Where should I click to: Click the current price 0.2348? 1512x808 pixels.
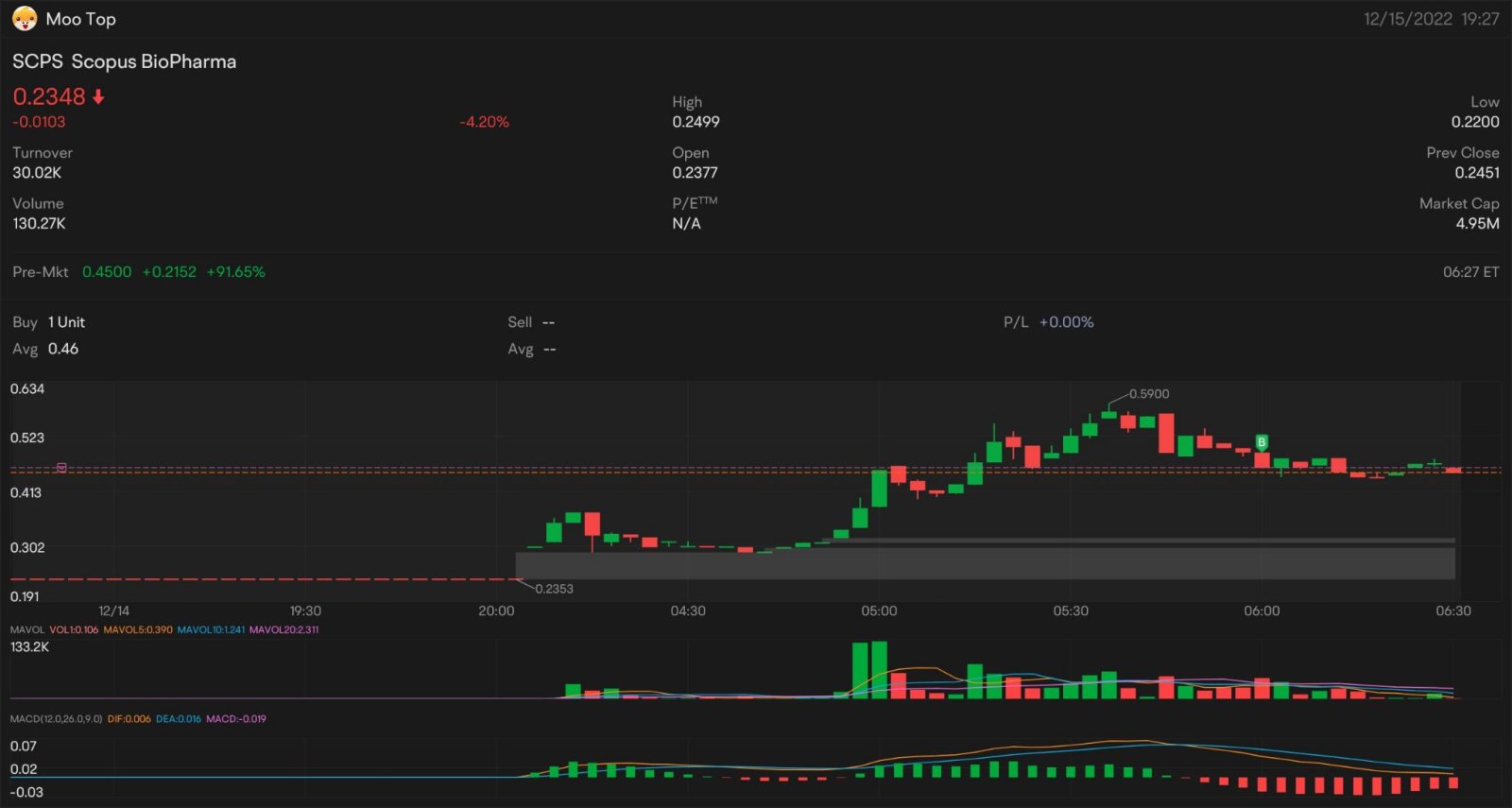(x=49, y=96)
